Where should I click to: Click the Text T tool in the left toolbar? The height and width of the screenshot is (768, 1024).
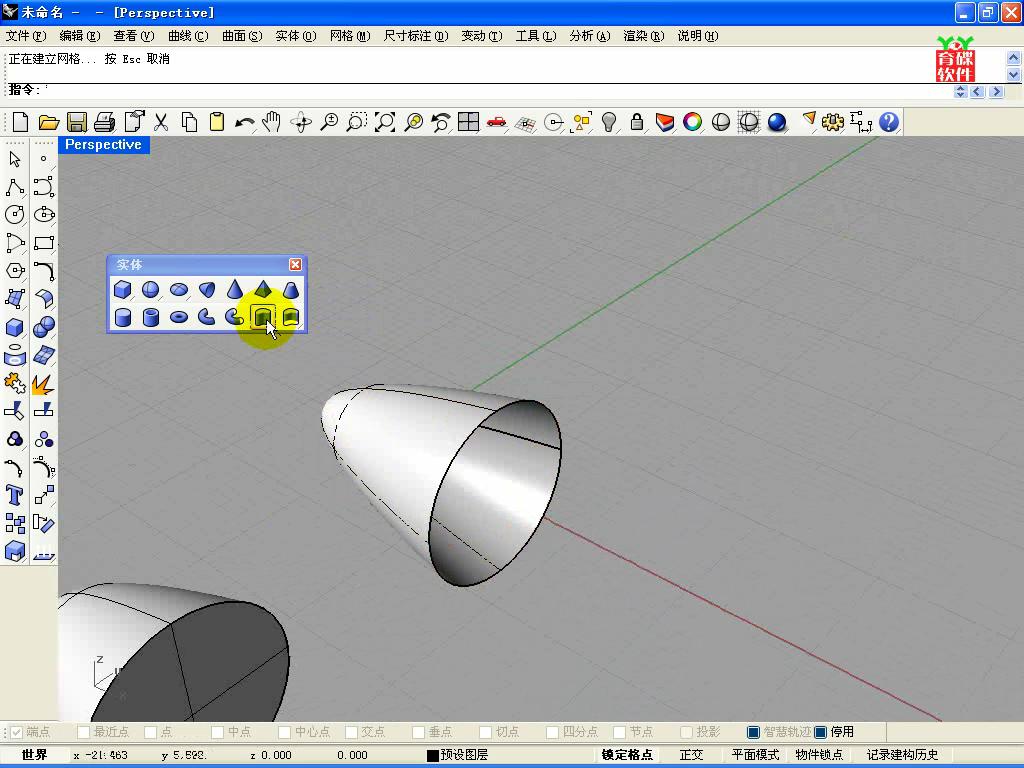tap(14, 495)
